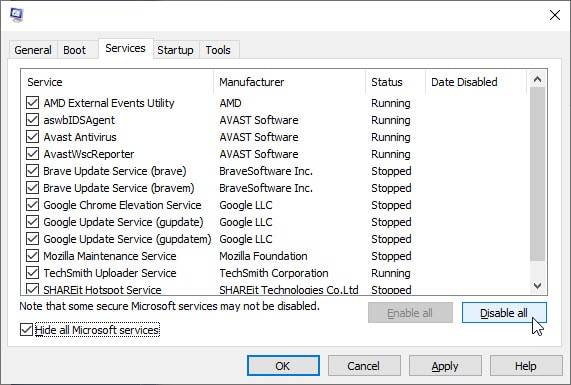571x385 pixels.
Task: Click the scrollbar up arrow
Action: [537, 79]
